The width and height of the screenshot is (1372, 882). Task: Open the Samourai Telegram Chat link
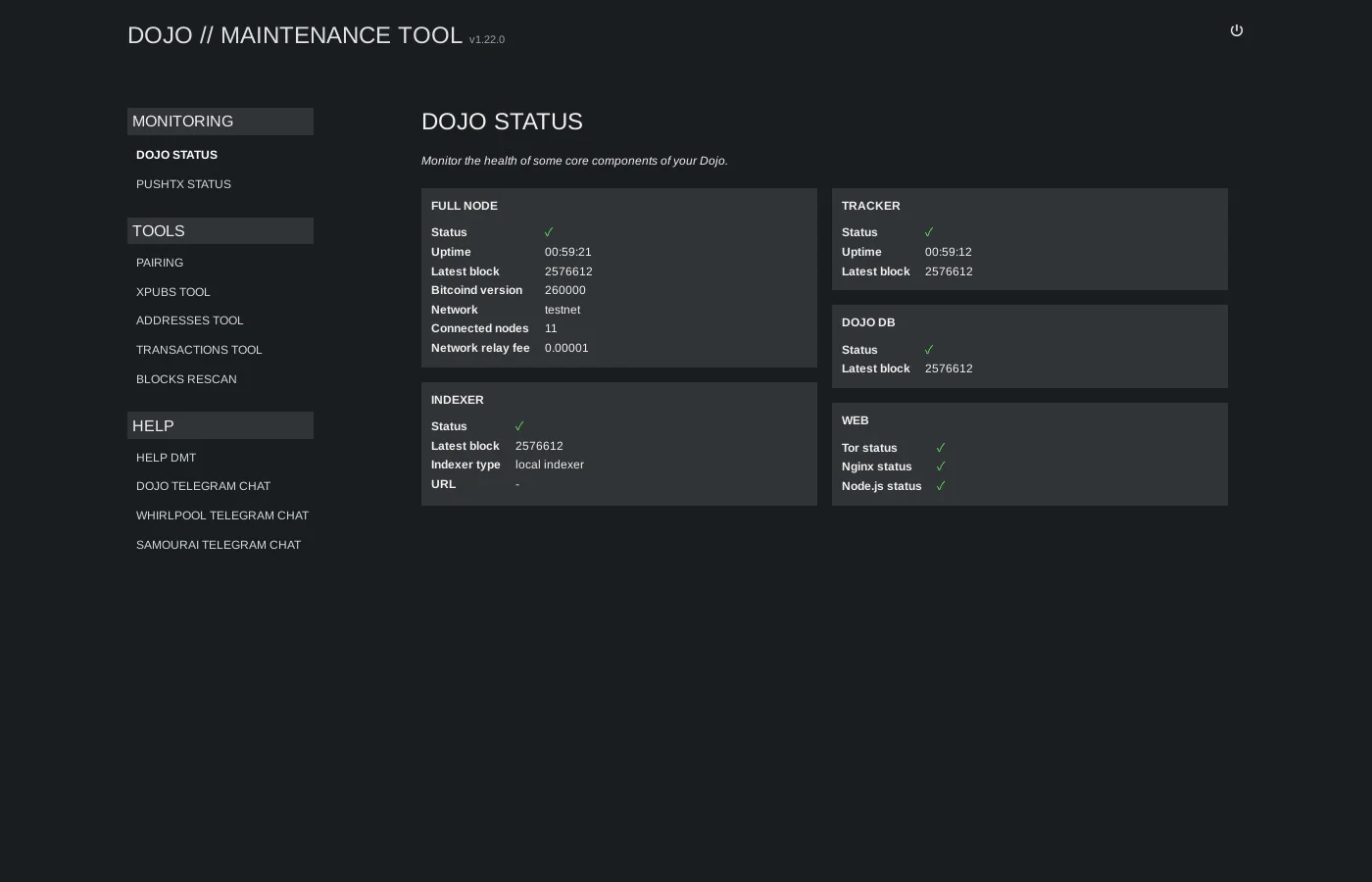pos(219,545)
